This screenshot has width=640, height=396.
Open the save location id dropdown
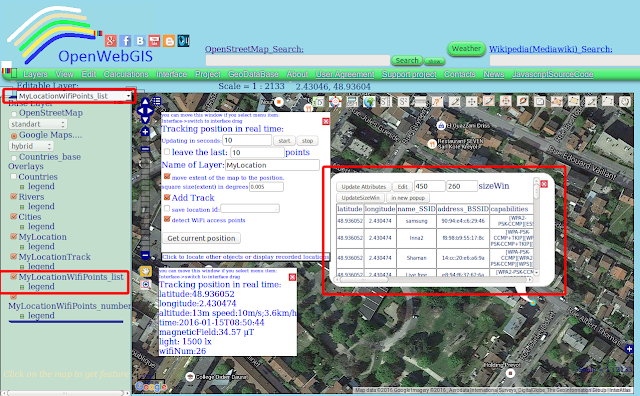[x=250, y=209]
